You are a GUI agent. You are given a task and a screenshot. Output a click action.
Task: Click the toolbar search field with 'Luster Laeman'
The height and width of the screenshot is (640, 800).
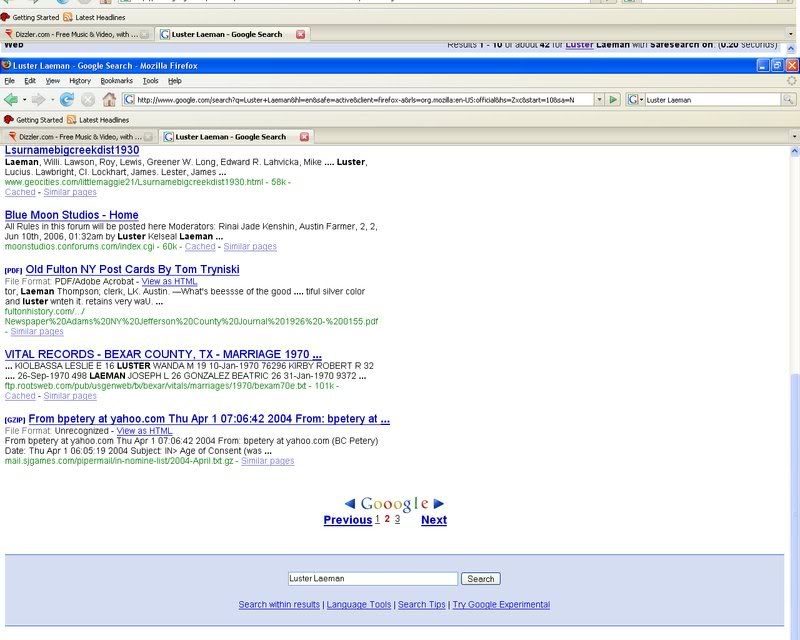pos(713,100)
